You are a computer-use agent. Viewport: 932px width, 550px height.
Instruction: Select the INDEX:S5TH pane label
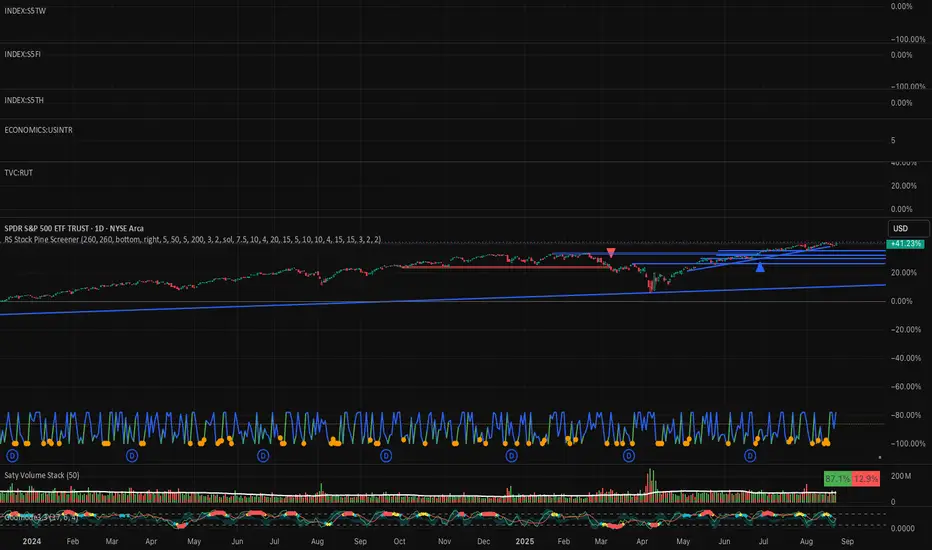pyautogui.click(x=24, y=100)
